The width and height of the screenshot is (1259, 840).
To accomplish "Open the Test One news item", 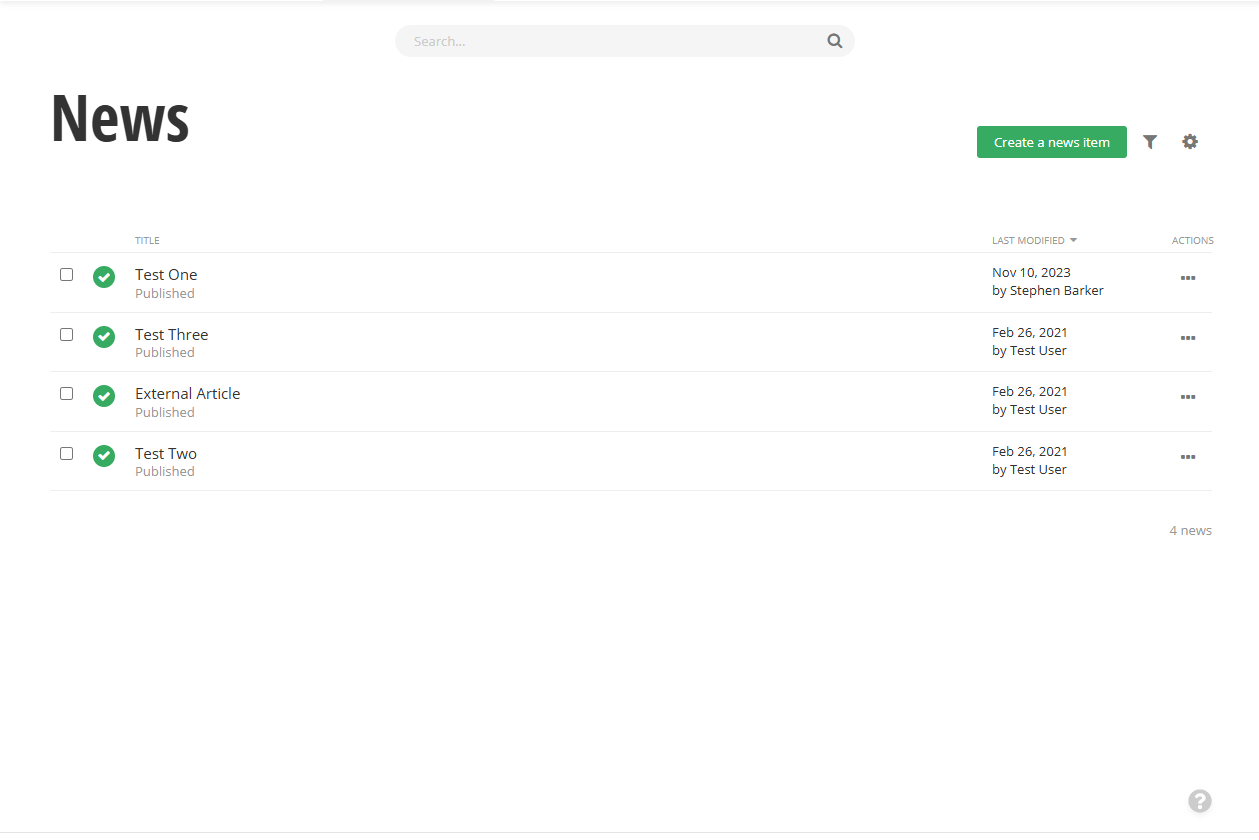I will click(166, 274).
